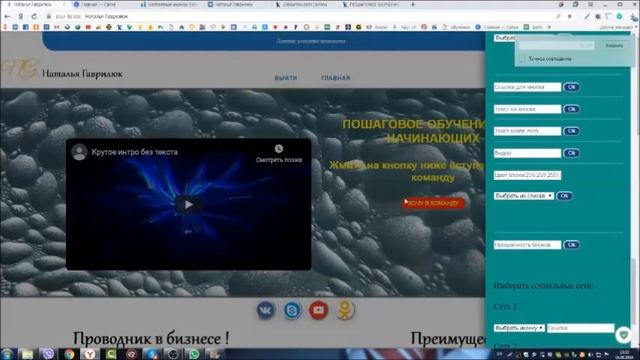Viewport: 640px width, 360px height.
Task: Go back using the browser back arrow
Action: click(x=7, y=16)
